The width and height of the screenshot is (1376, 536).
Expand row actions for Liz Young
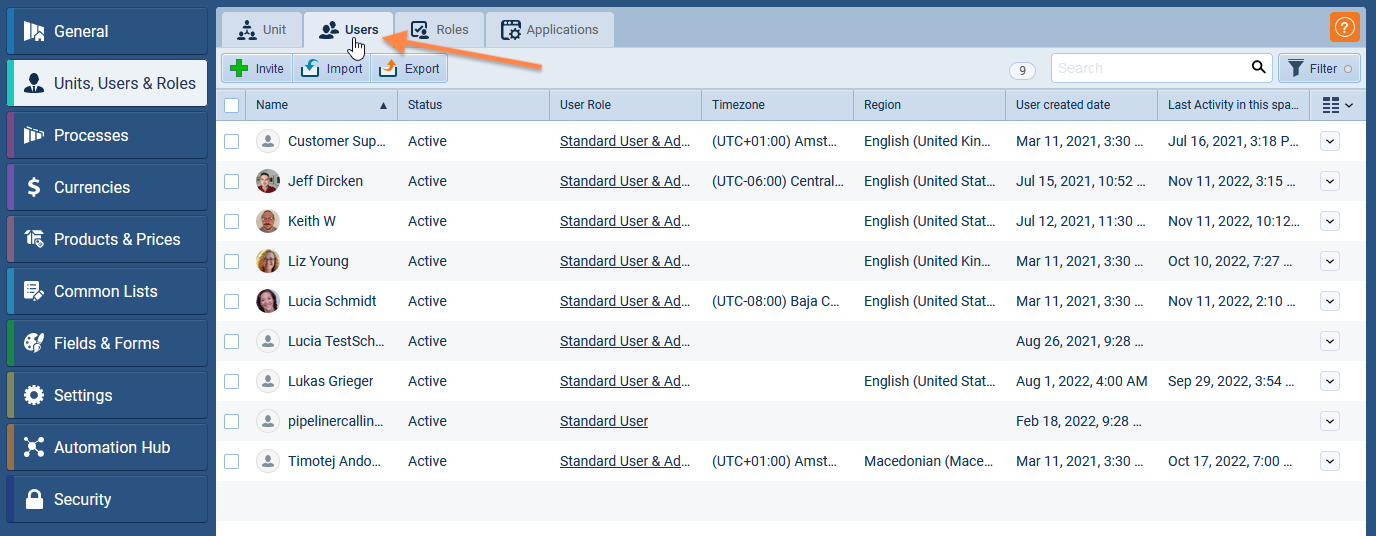(1329, 261)
